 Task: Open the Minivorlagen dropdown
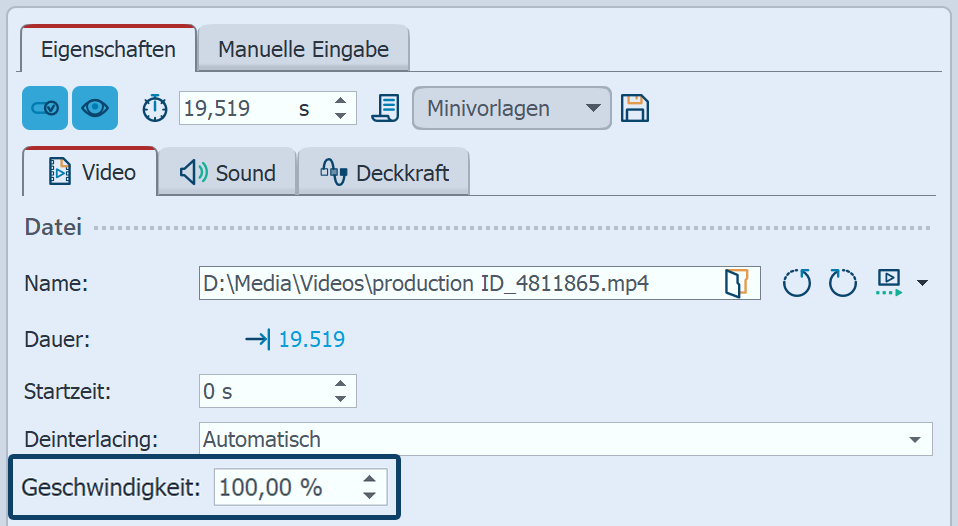pyautogui.click(x=511, y=108)
